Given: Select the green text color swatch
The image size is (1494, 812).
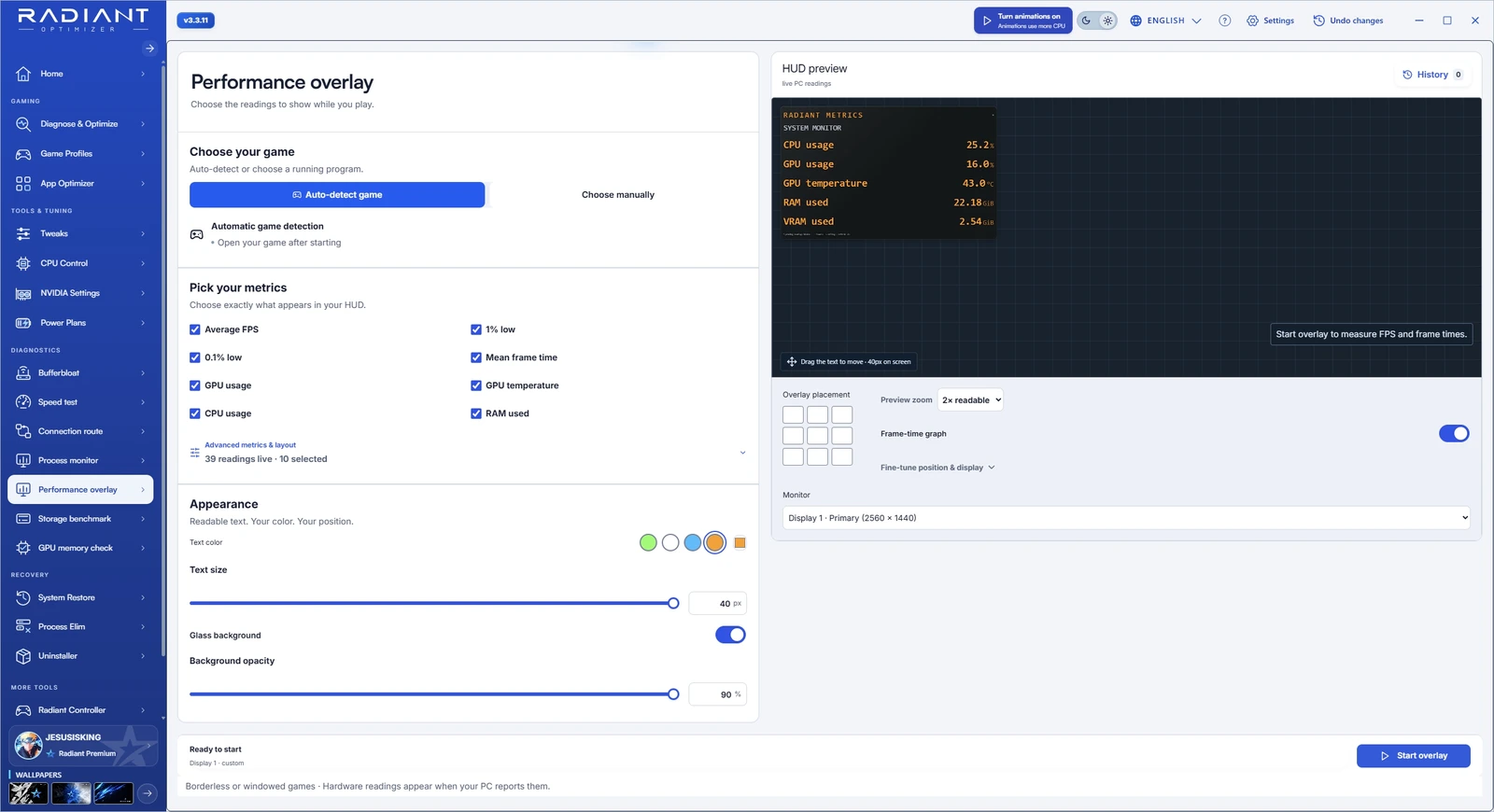Looking at the screenshot, I should [648, 542].
